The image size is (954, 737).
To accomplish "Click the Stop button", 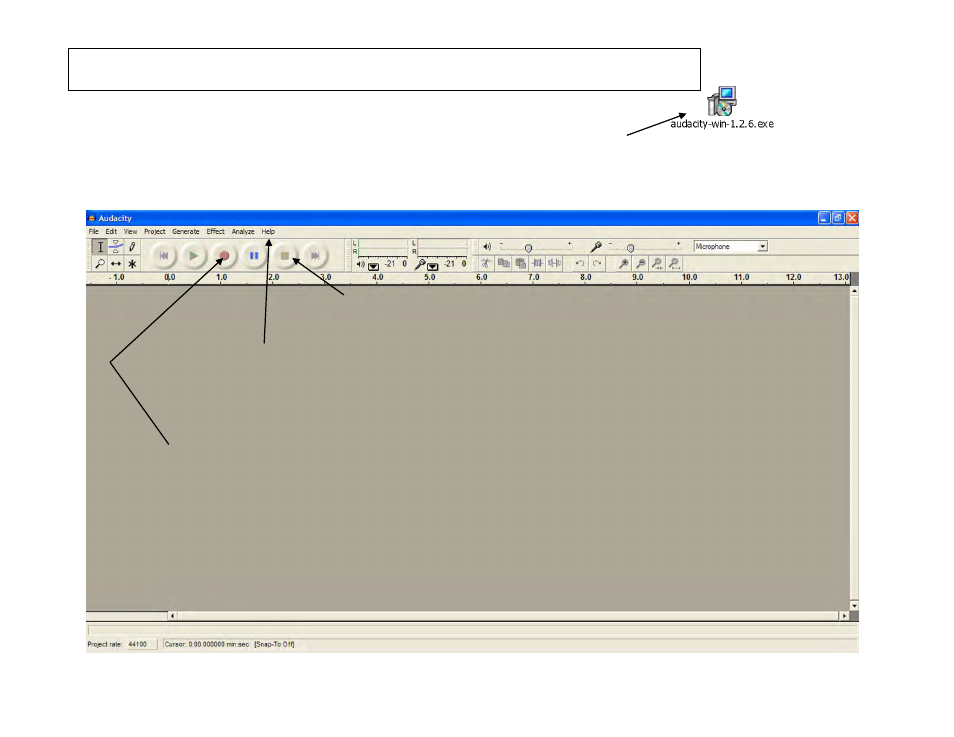I will [285, 256].
